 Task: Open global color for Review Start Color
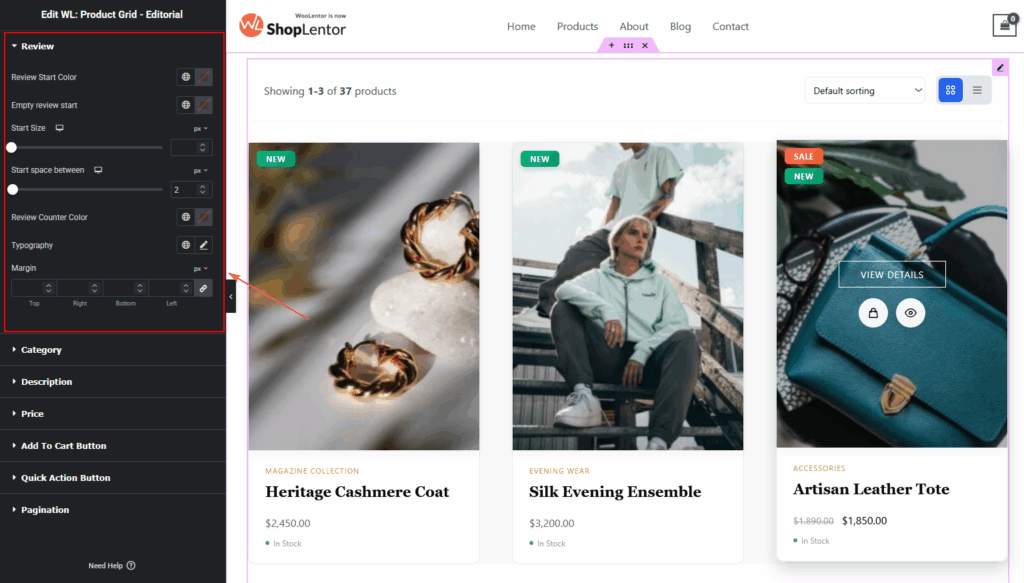[186, 77]
